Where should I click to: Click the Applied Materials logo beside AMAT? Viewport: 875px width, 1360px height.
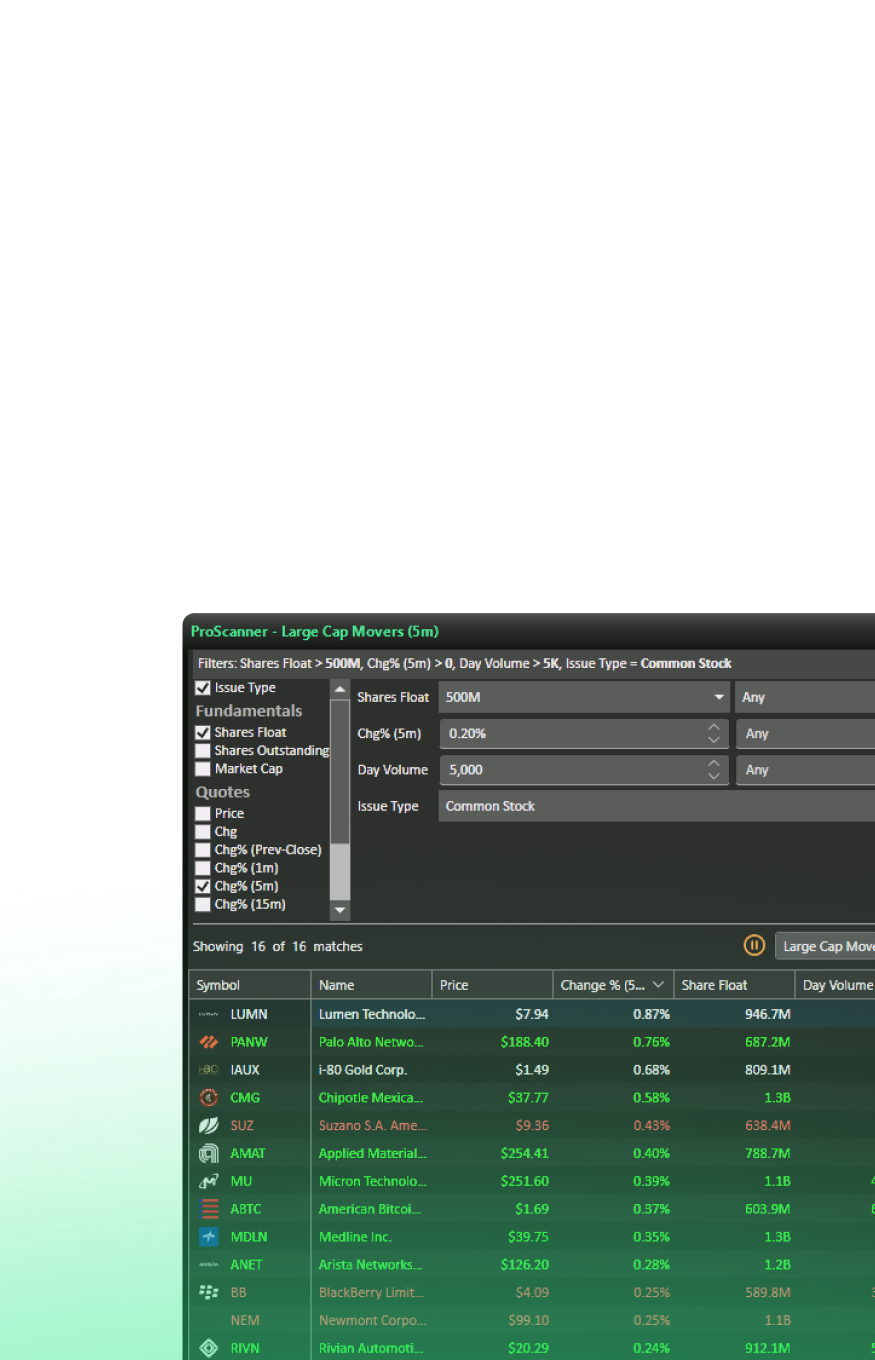point(209,1153)
